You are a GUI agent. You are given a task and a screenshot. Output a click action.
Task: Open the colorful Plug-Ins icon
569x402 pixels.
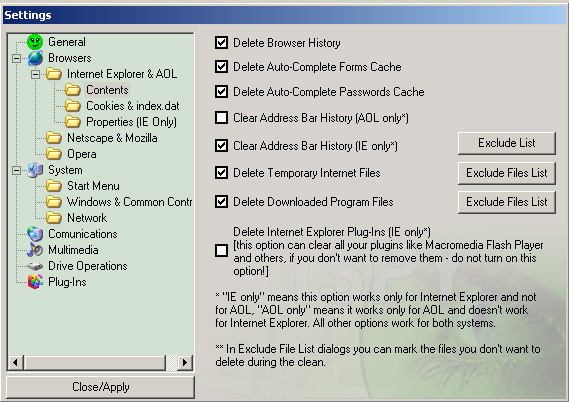[35, 282]
